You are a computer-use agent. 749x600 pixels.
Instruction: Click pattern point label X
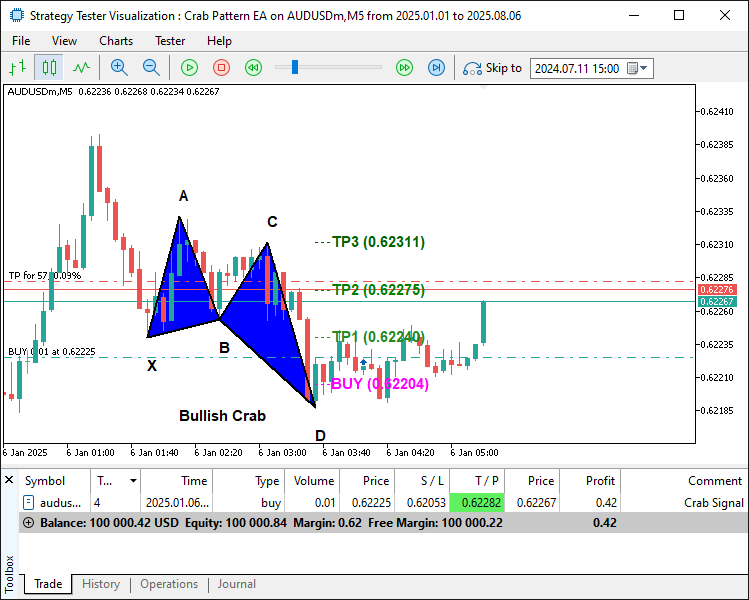click(152, 366)
